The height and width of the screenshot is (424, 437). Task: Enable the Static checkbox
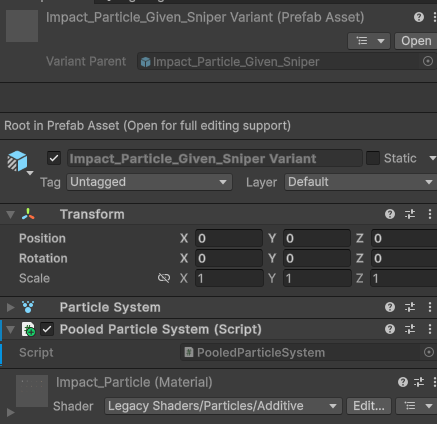pos(373,158)
